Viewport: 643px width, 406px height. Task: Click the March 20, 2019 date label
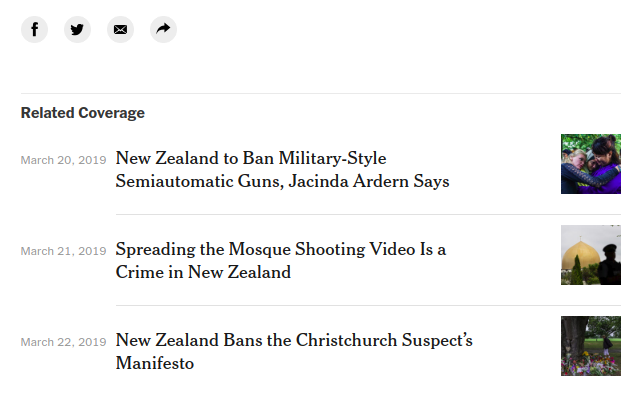(64, 160)
